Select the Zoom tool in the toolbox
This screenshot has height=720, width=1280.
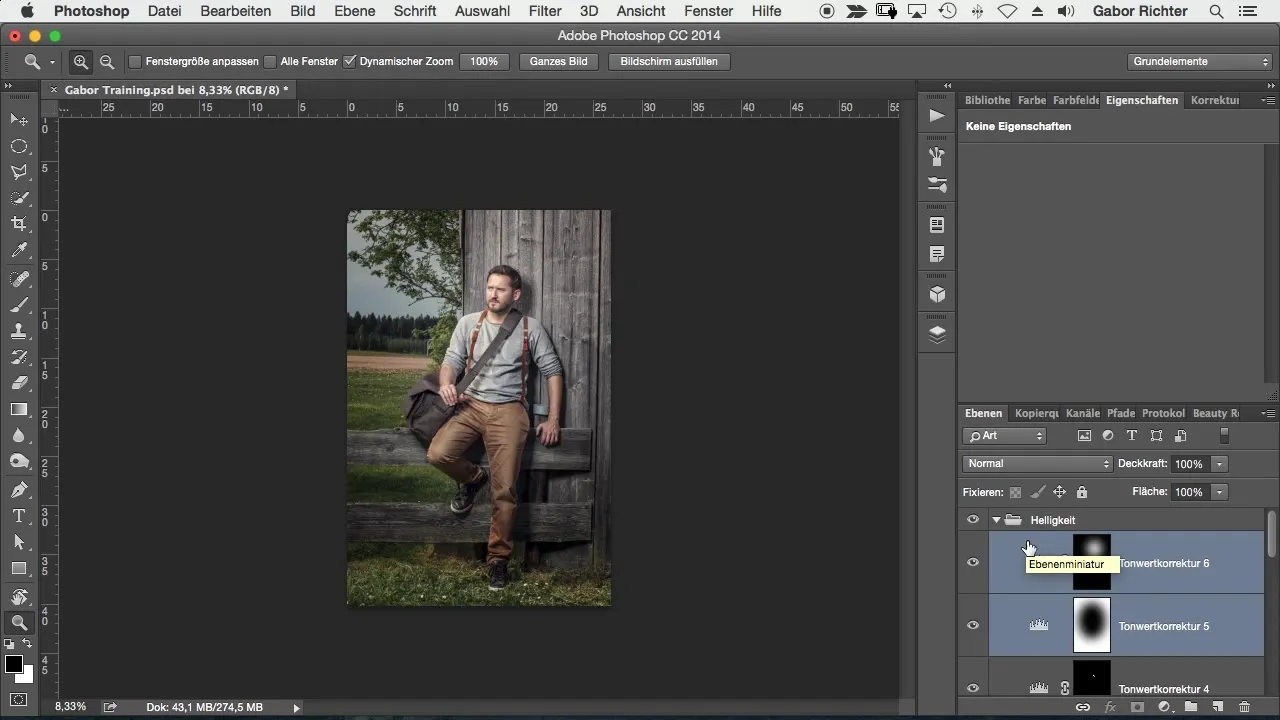[19, 623]
